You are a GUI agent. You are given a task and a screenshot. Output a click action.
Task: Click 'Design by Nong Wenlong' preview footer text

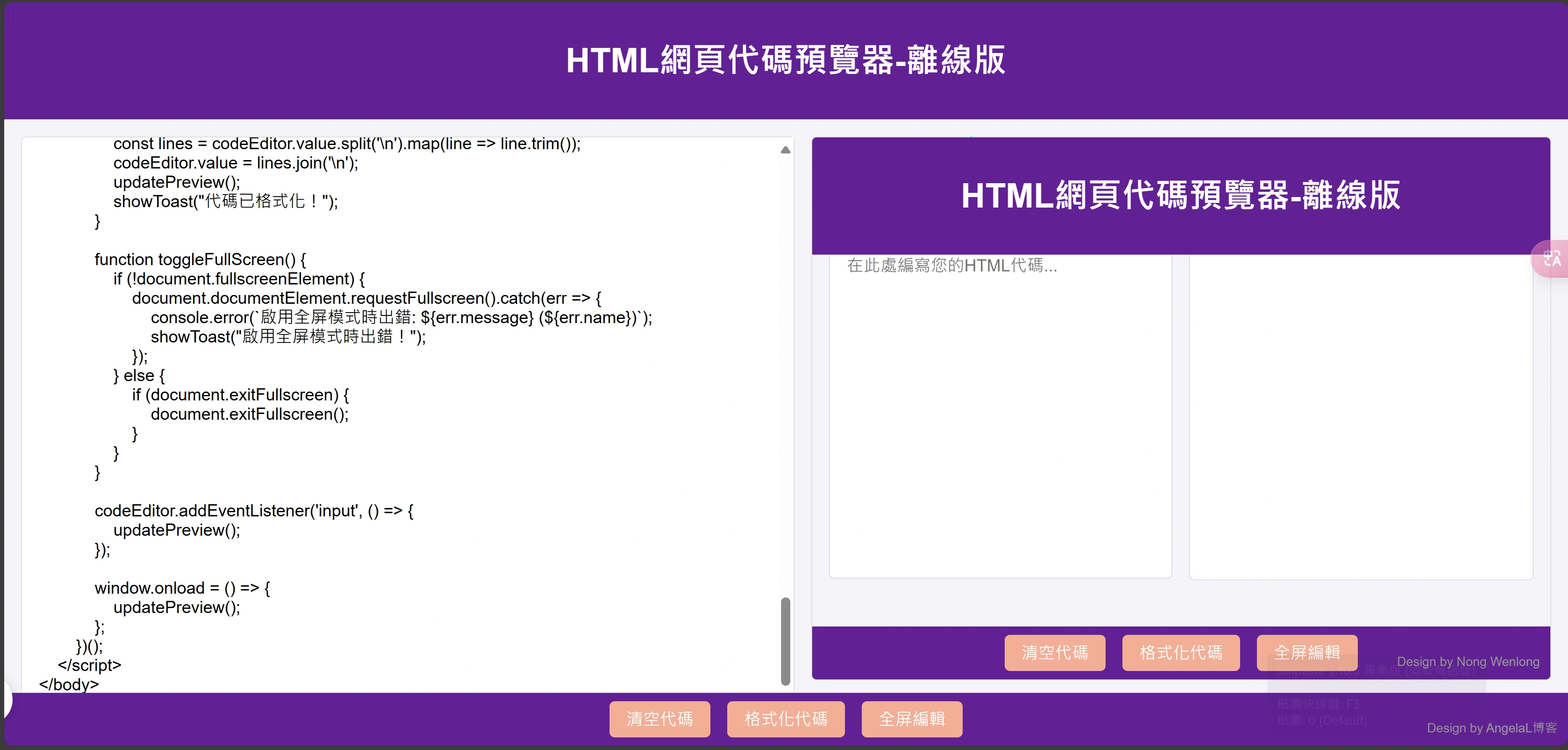tap(1468, 662)
